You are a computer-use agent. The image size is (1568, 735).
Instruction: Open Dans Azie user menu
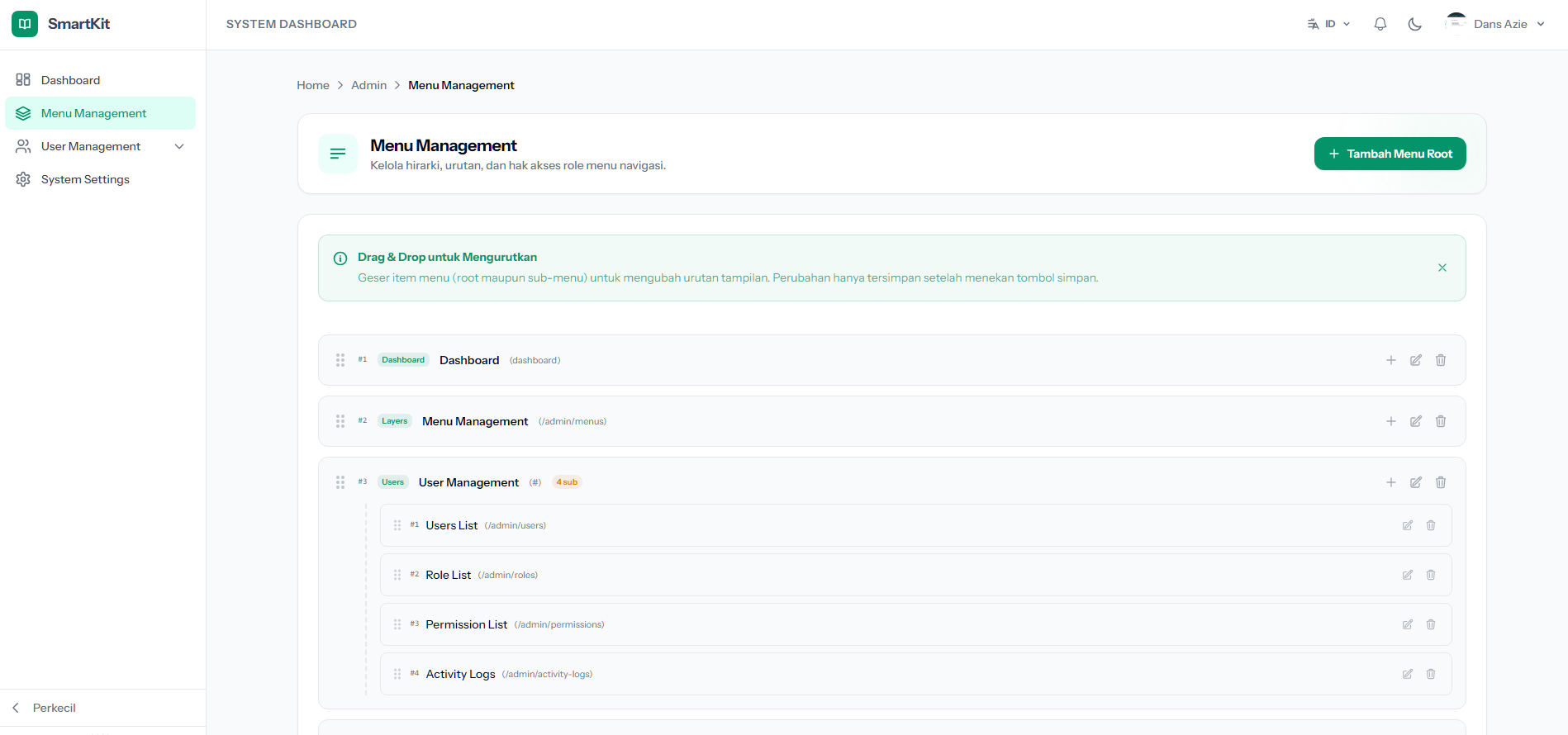1494,24
